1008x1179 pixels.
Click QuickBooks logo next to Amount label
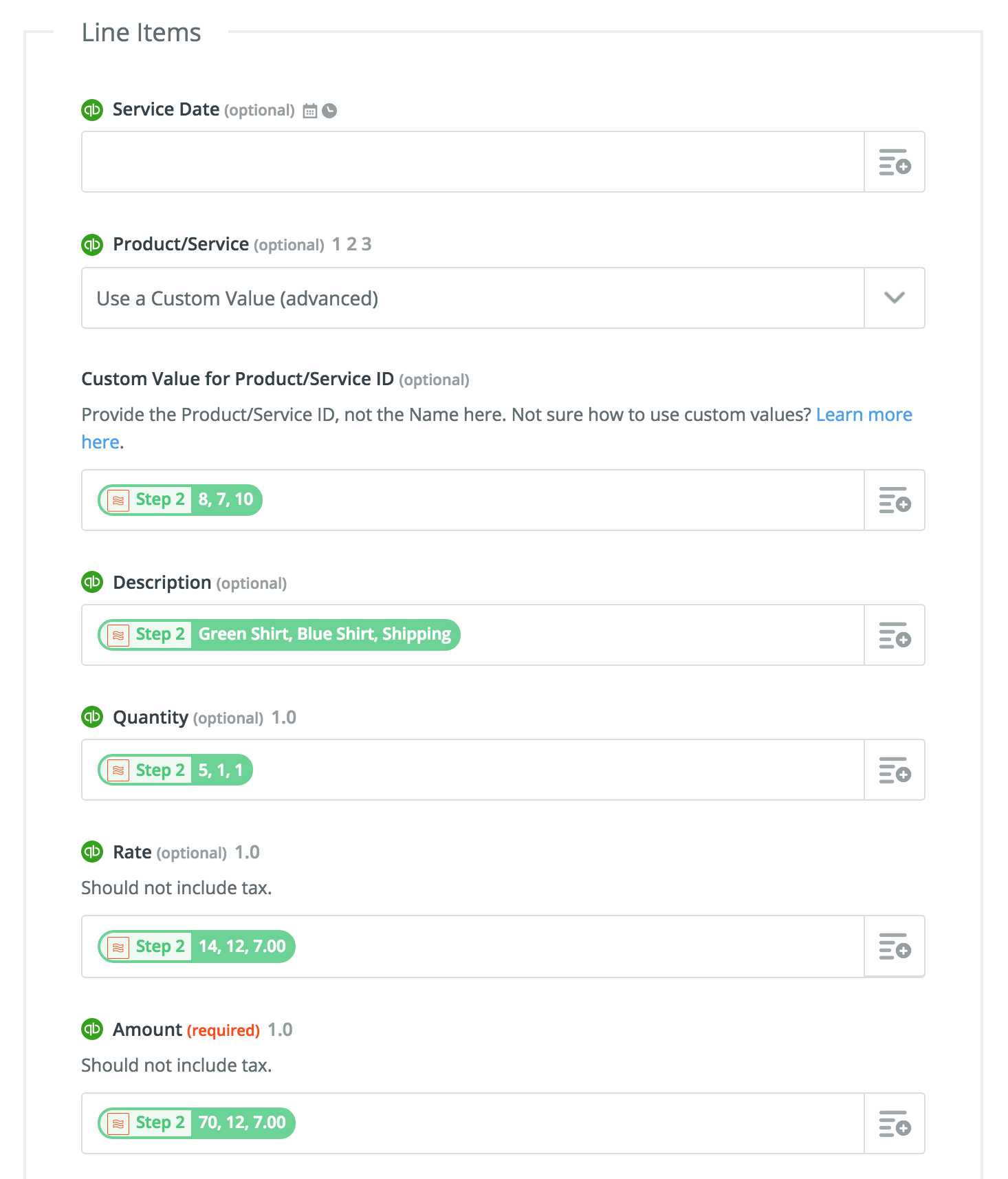tap(92, 1030)
